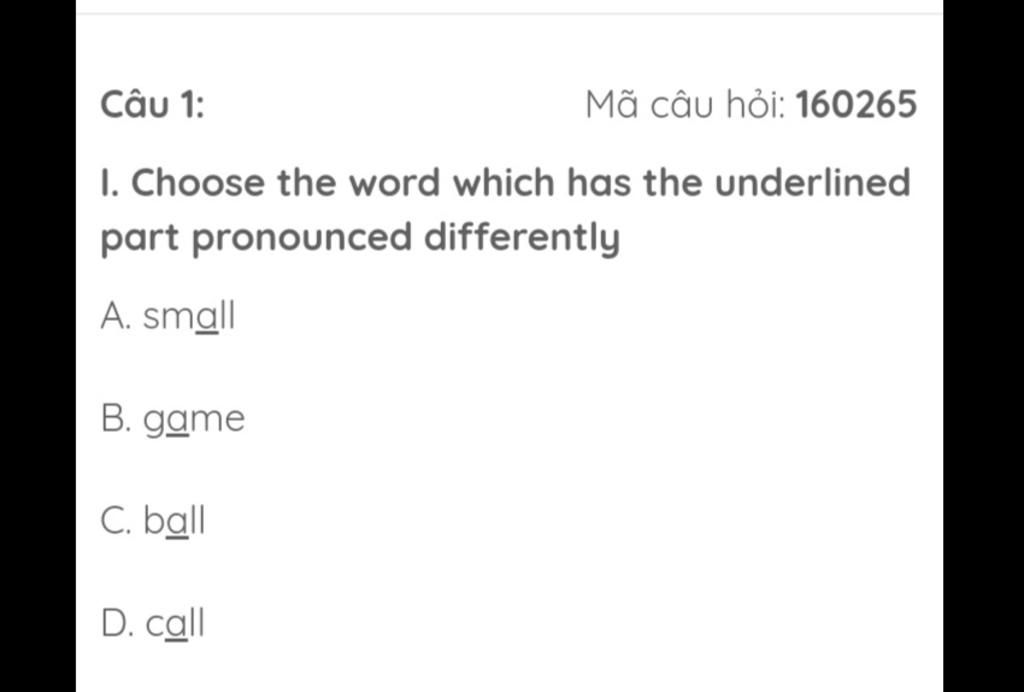Click the "A." option letter
The image size is (1024, 692).
point(118,316)
